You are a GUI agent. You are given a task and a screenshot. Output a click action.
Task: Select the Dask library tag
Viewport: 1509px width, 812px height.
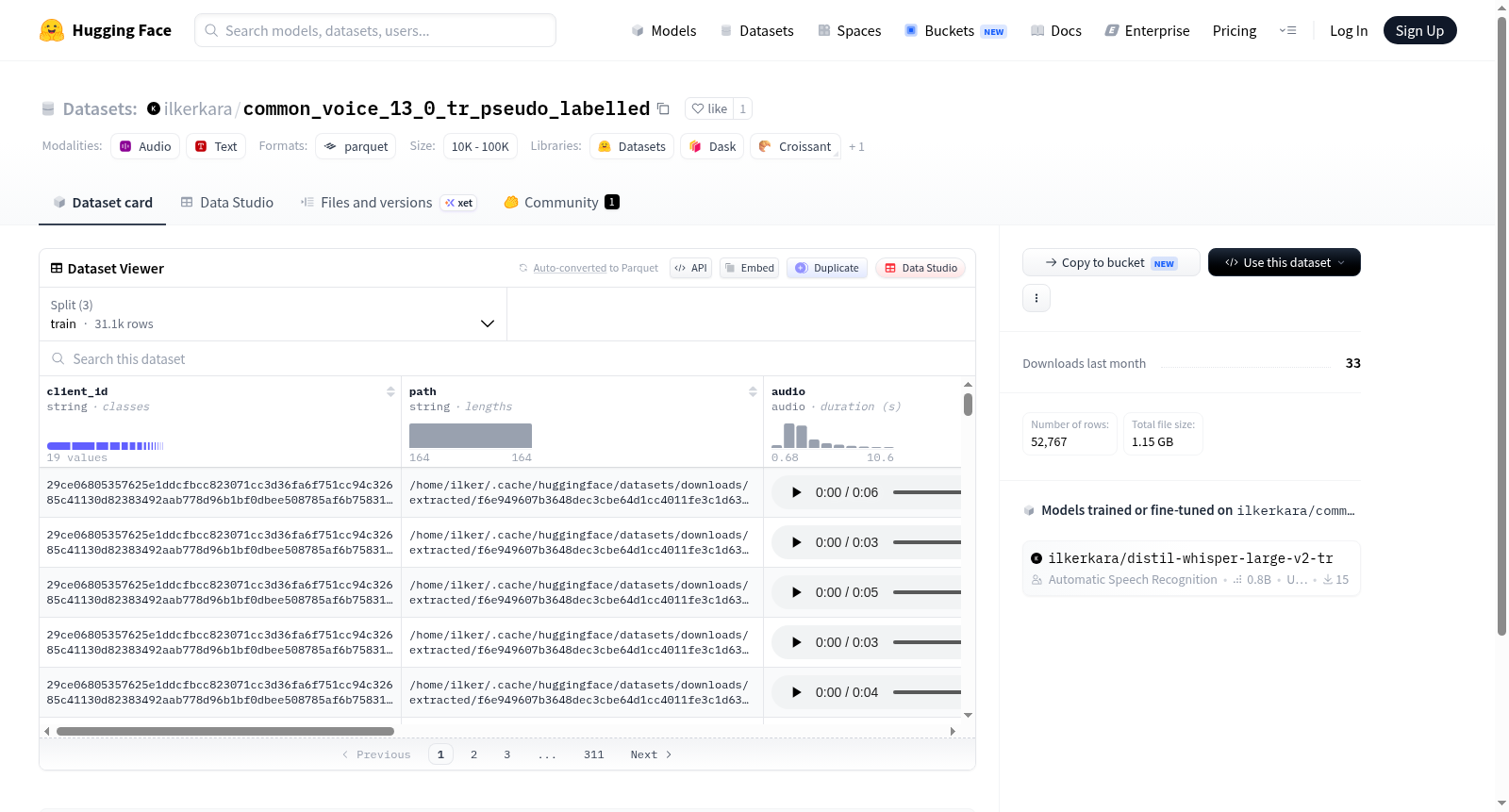[x=712, y=146]
